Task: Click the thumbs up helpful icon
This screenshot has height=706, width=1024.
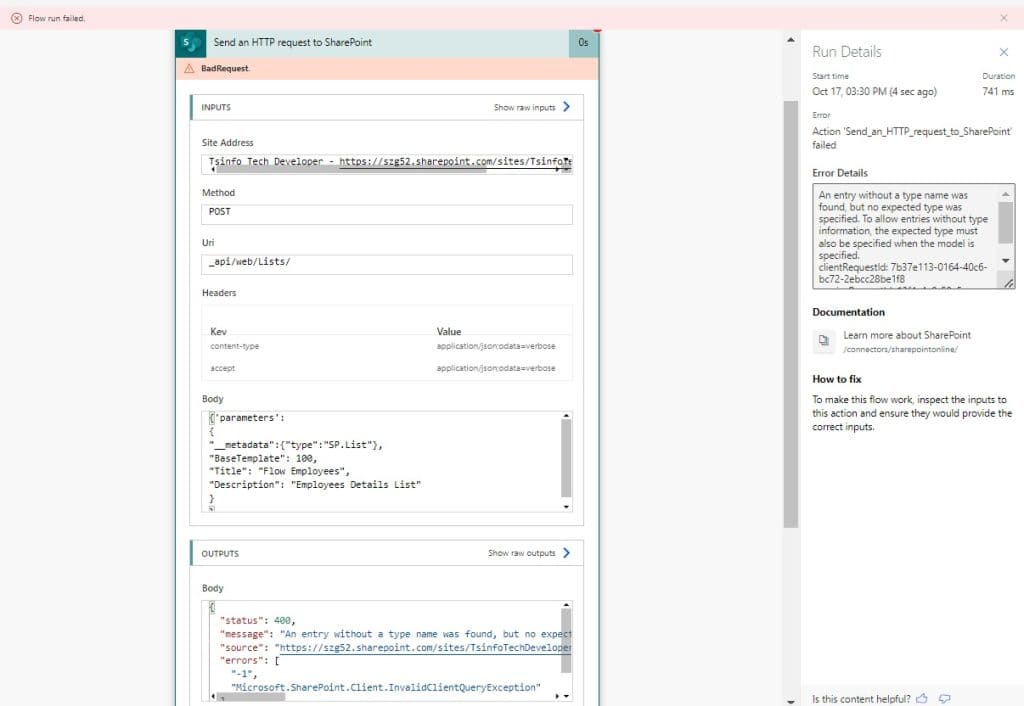Action: (x=921, y=699)
